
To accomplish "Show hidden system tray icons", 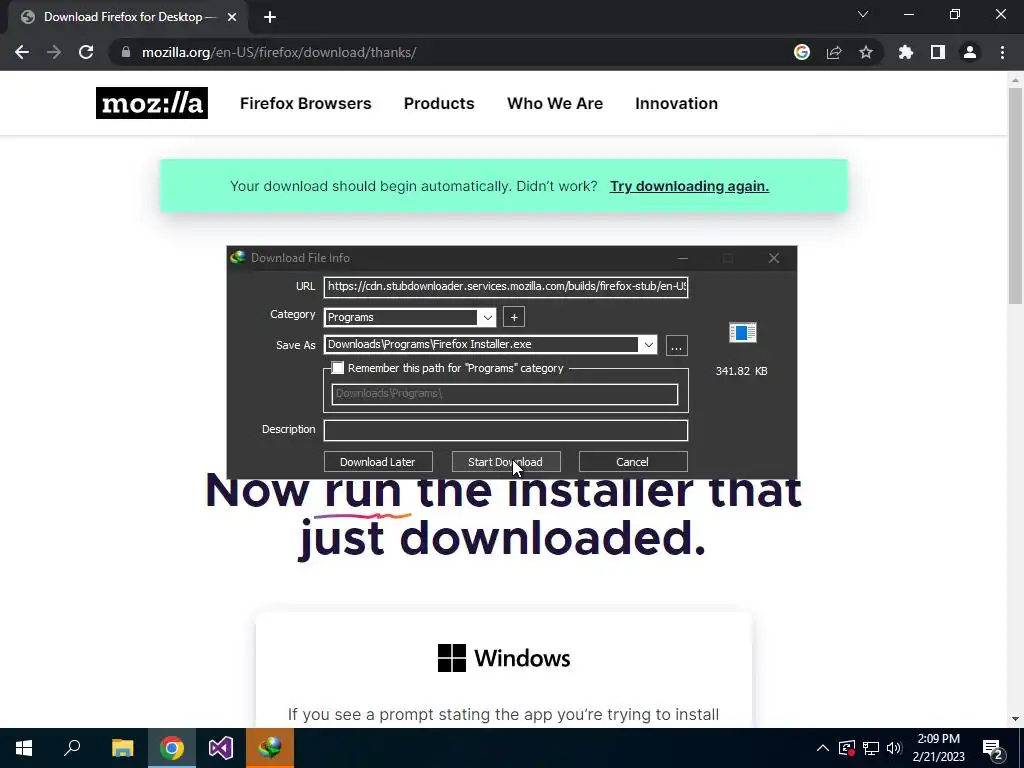I will click(823, 748).
